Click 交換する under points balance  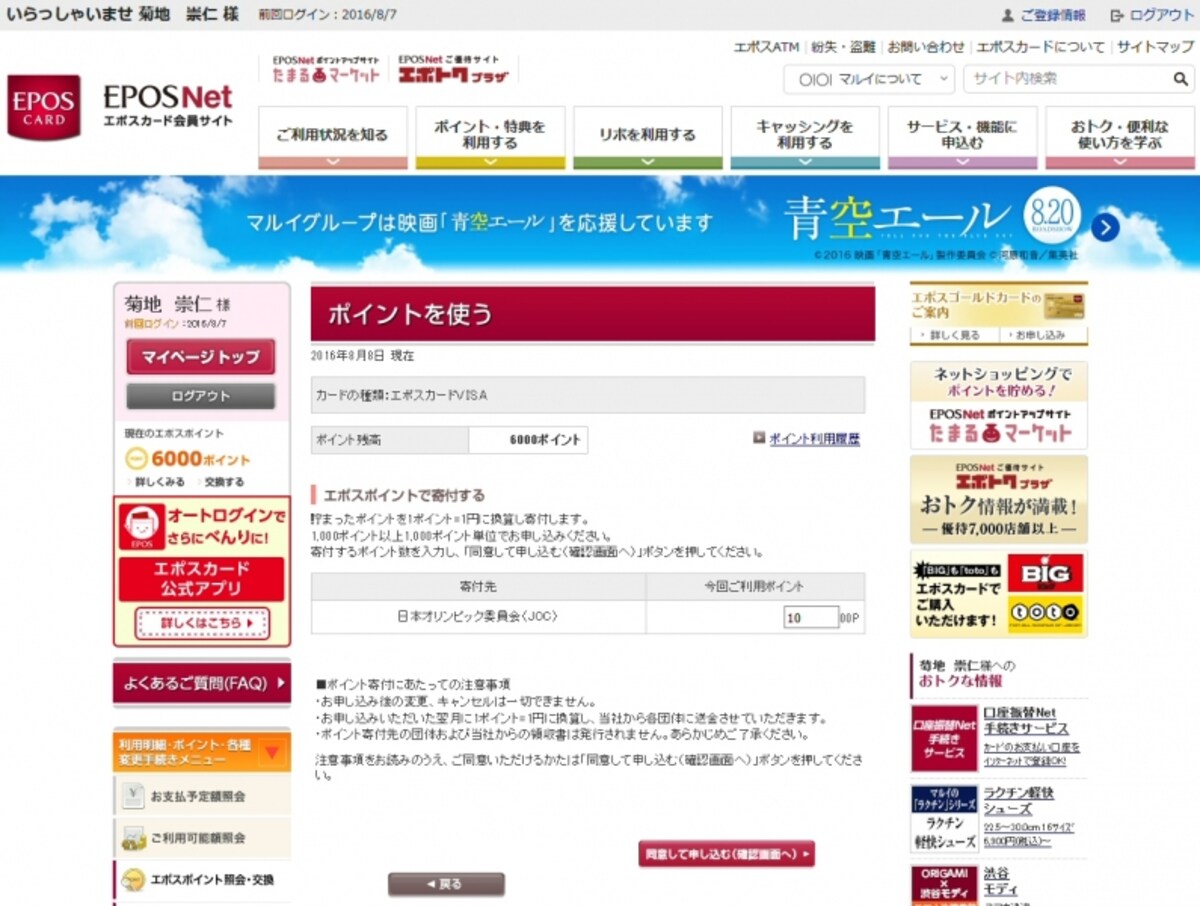tap(224, 482)
